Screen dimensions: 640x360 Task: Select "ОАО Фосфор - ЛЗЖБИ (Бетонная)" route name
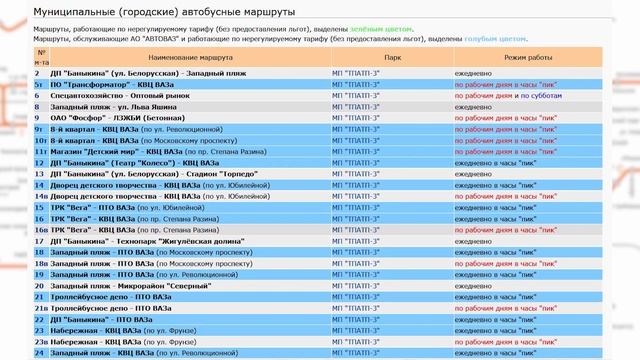[118, 118]
